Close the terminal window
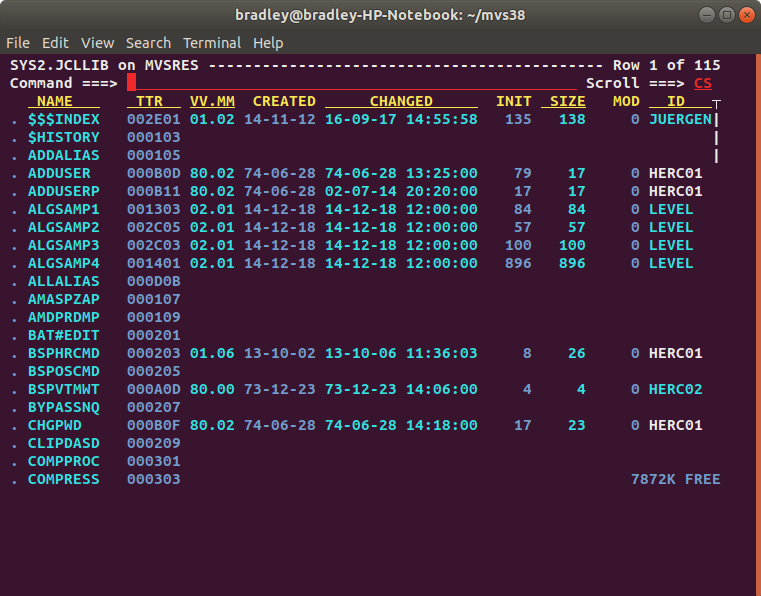Image resolution: width=761 pixels, height=596 pixels. (x=746, y=15)
